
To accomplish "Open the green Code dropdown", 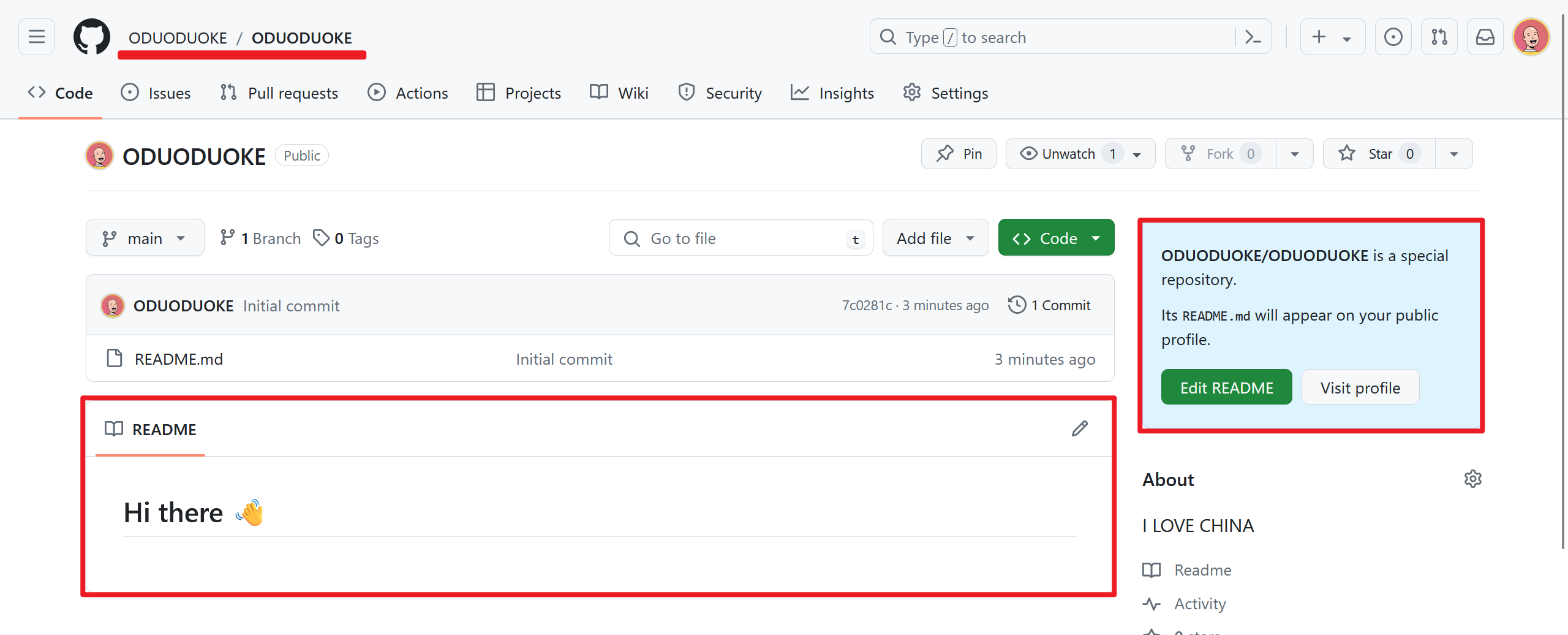I will pyautogui.click(x=1056, y=238).
